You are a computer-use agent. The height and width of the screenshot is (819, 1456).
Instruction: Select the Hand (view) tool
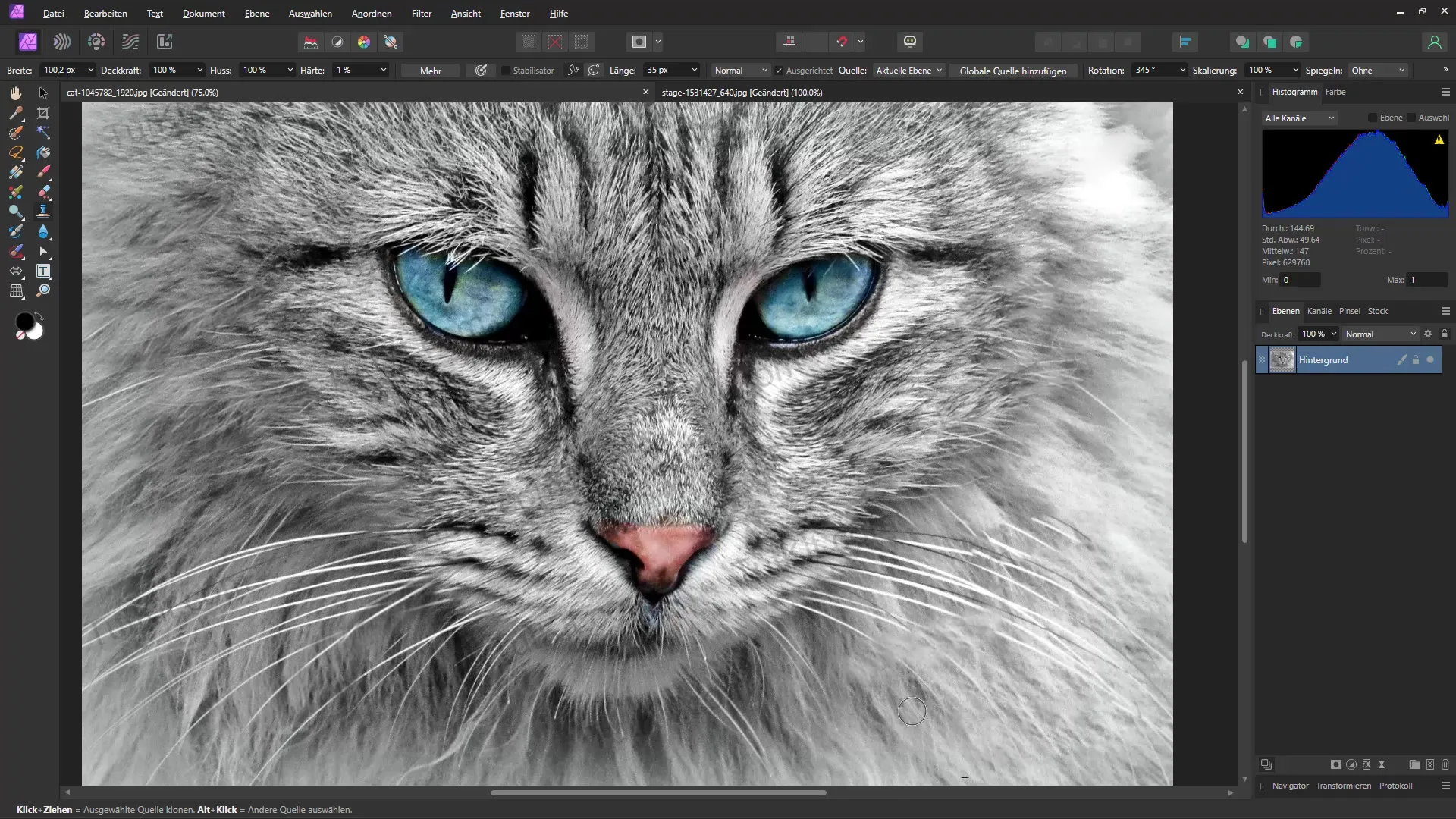coord(16,93)
